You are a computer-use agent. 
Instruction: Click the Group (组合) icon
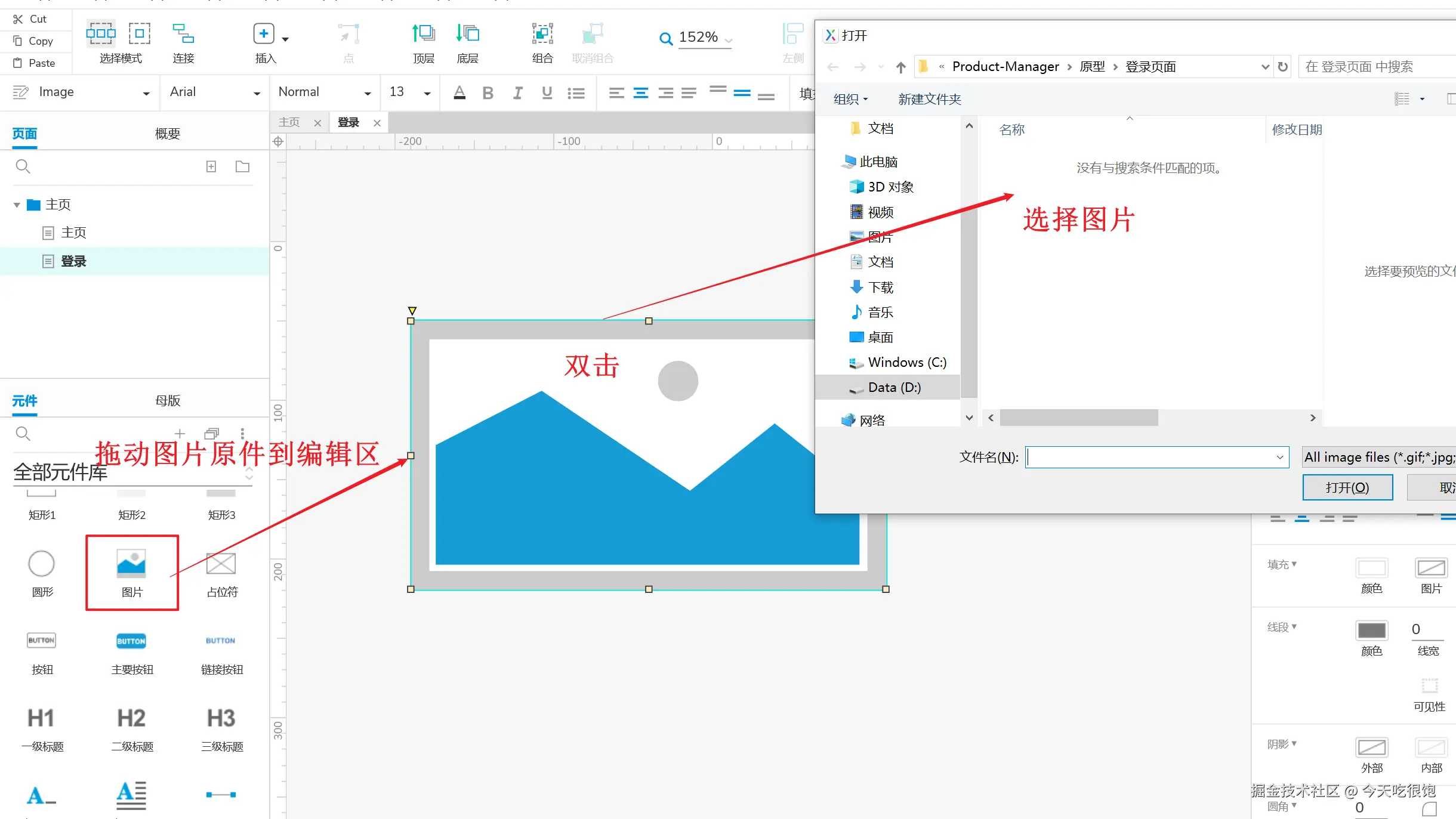(542, 34)
